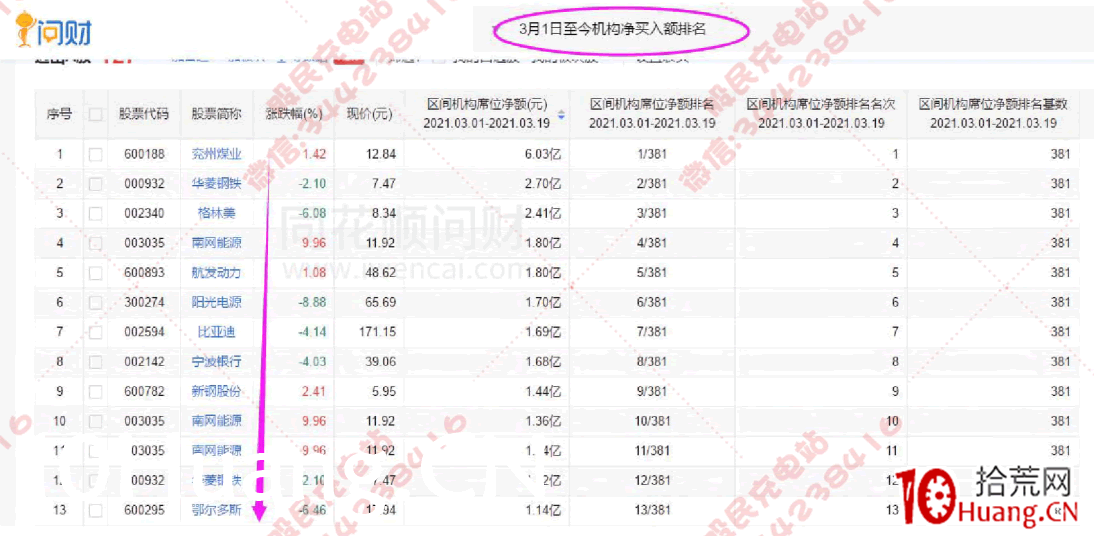Click the 1.70亿 net amount cell
Image resolution: width=1094 pixels, height=536 pixels.
543,302
